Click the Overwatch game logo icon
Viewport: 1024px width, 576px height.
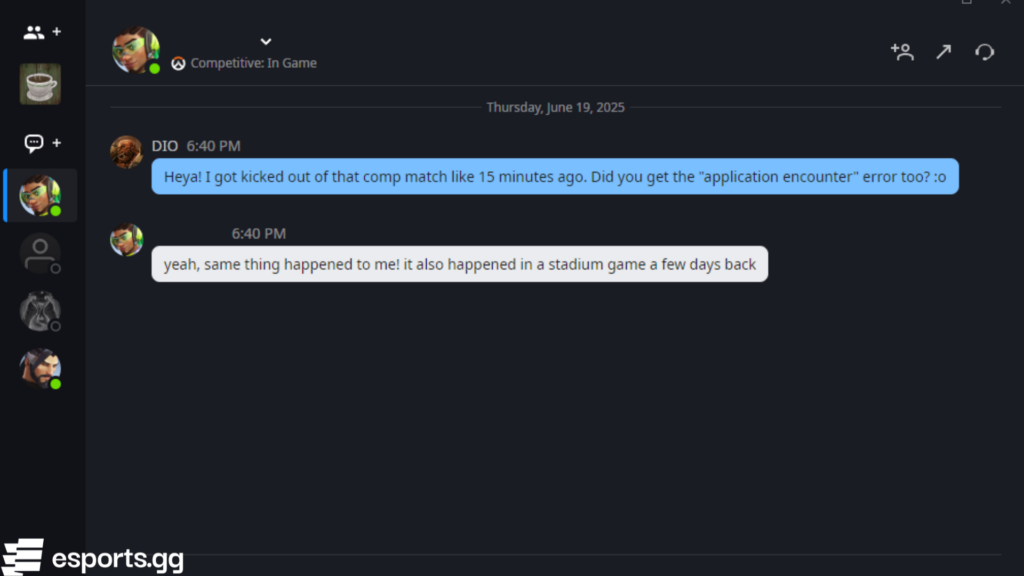[178, 63]
